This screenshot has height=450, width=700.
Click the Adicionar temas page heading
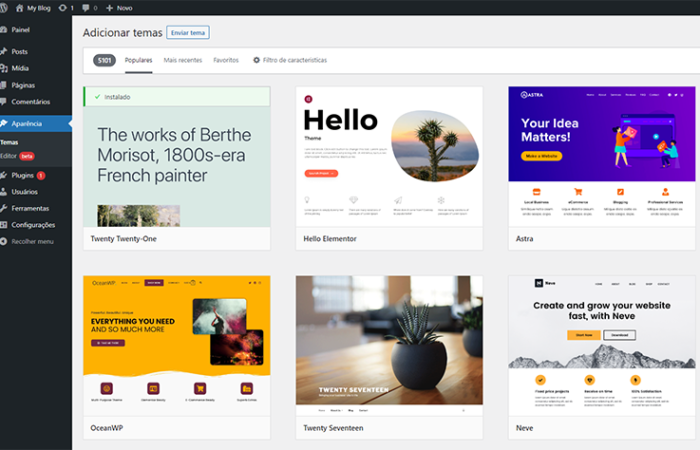[x=122, y=33]
